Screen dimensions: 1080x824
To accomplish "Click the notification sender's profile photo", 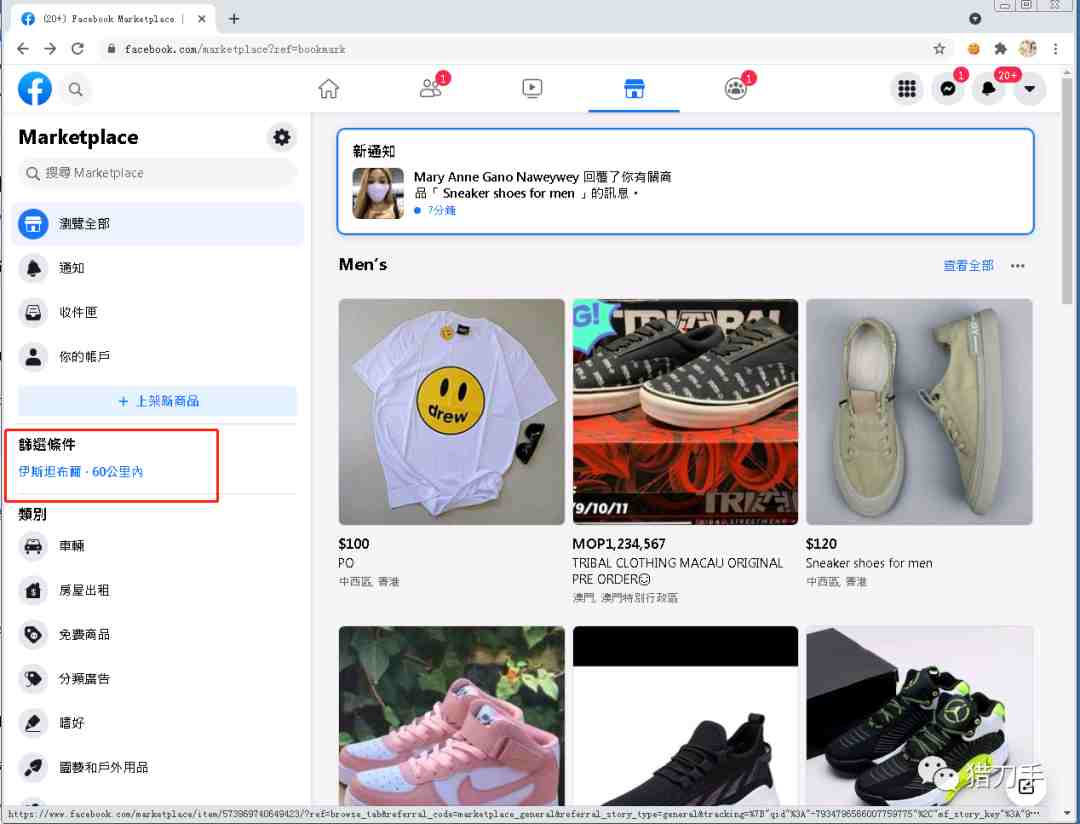I will point(378,194).
